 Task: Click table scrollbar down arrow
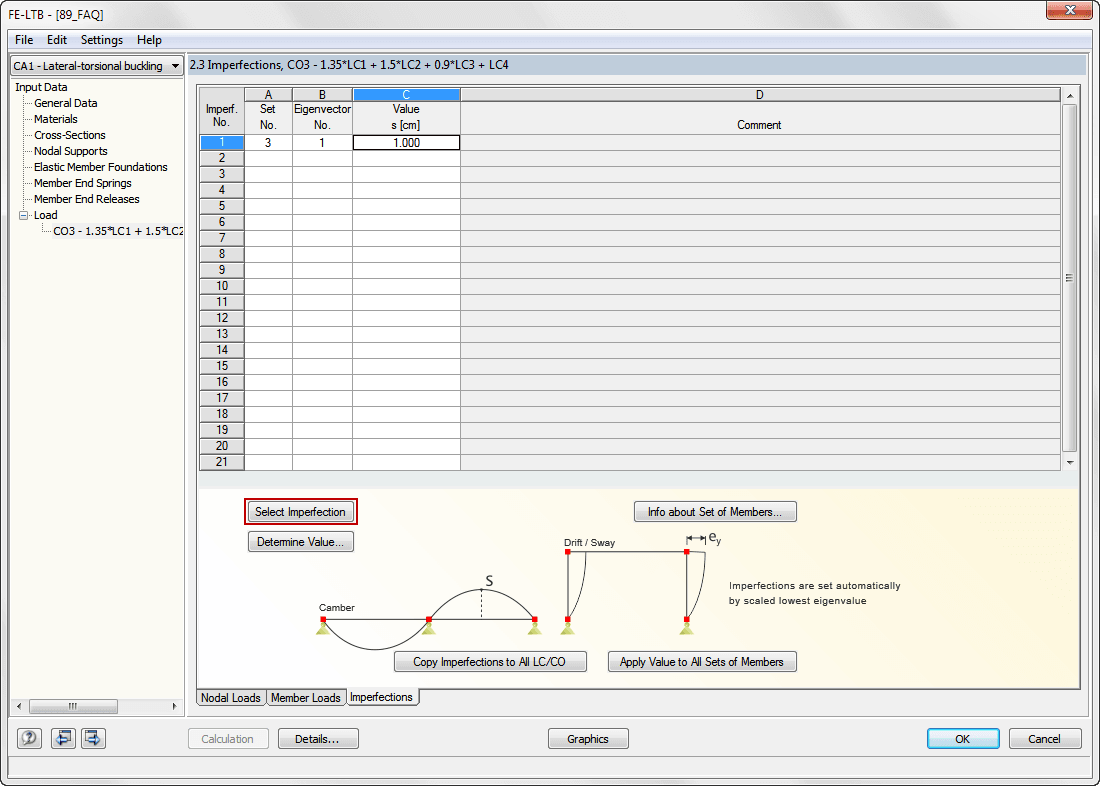coord(1070,462)
